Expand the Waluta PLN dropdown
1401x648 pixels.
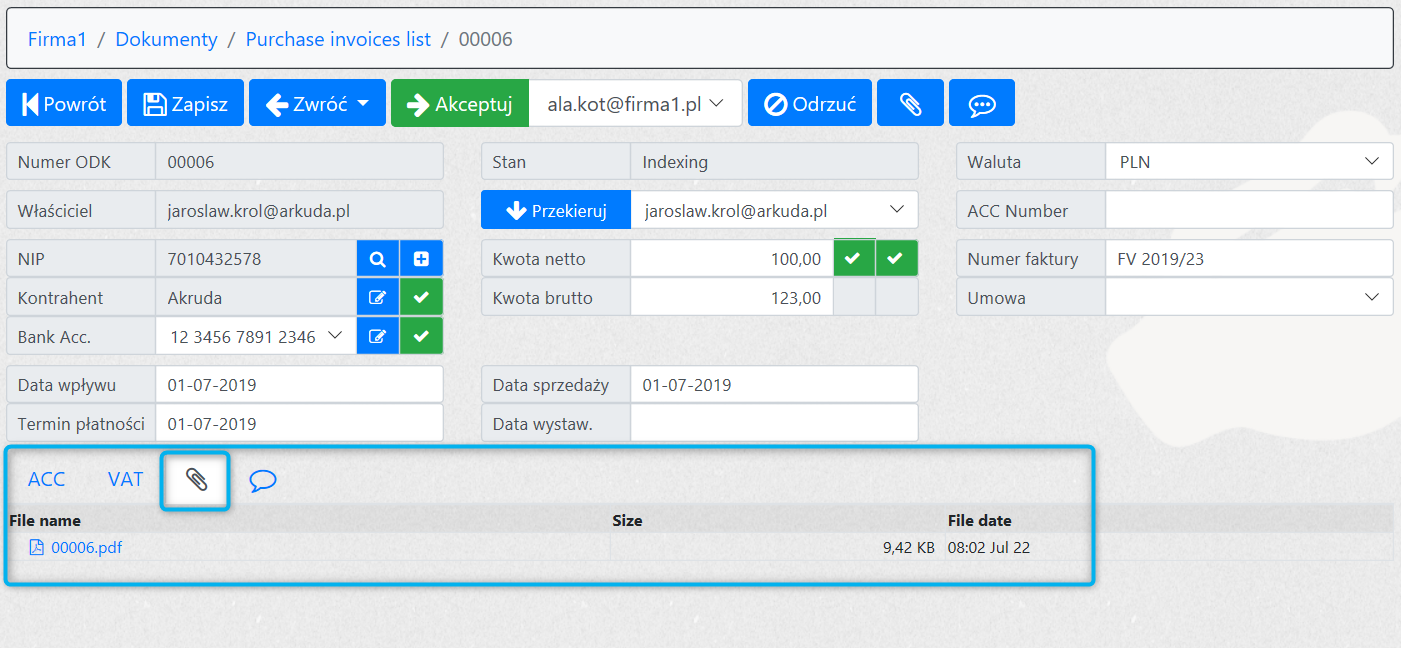pyautogui.click(x=1249, y=162)
